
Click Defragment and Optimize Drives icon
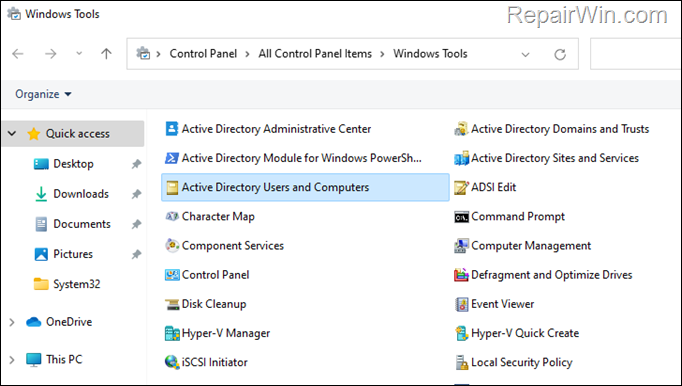tap(461, 275)
